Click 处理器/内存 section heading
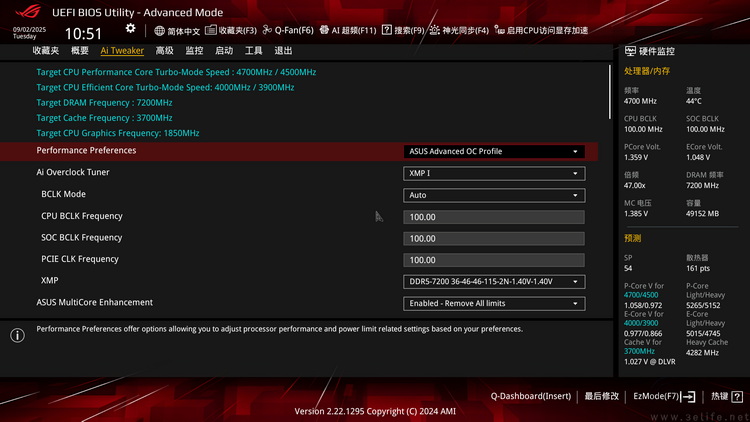750x422 pixels. [x=647, y=71]
